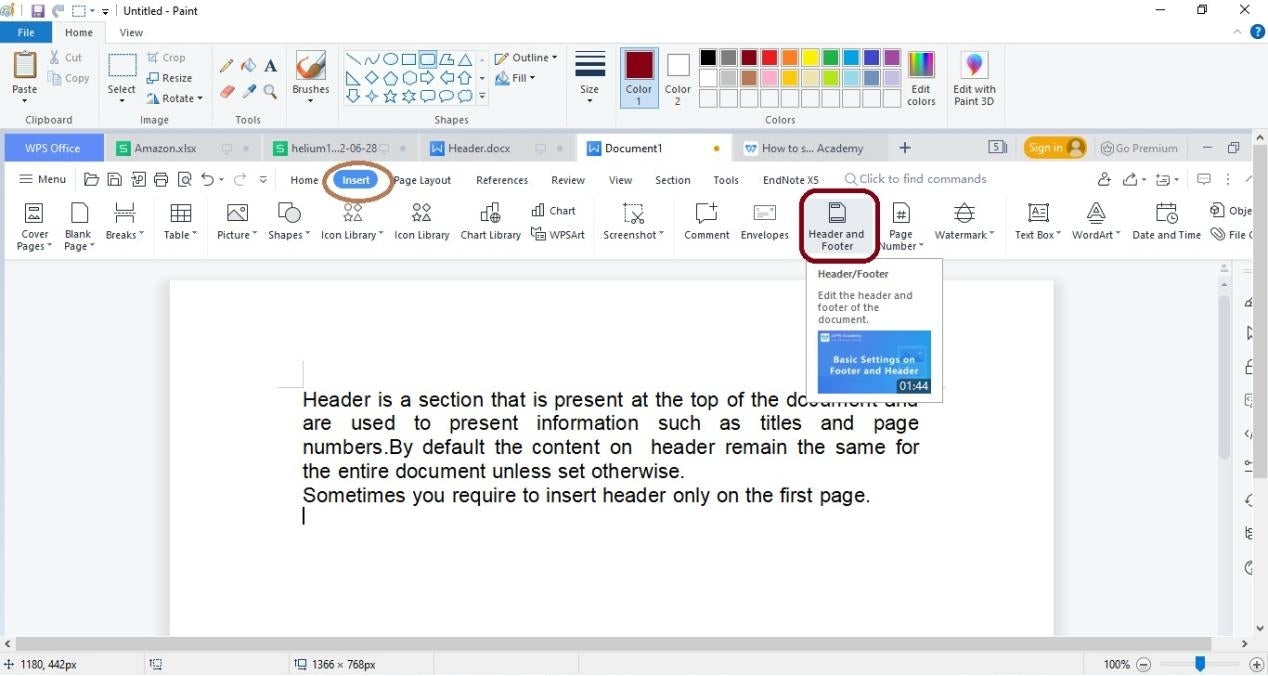Select the Fill with color tool
The width and height of the screenshot is (1268, 676).
pos(248,66)
